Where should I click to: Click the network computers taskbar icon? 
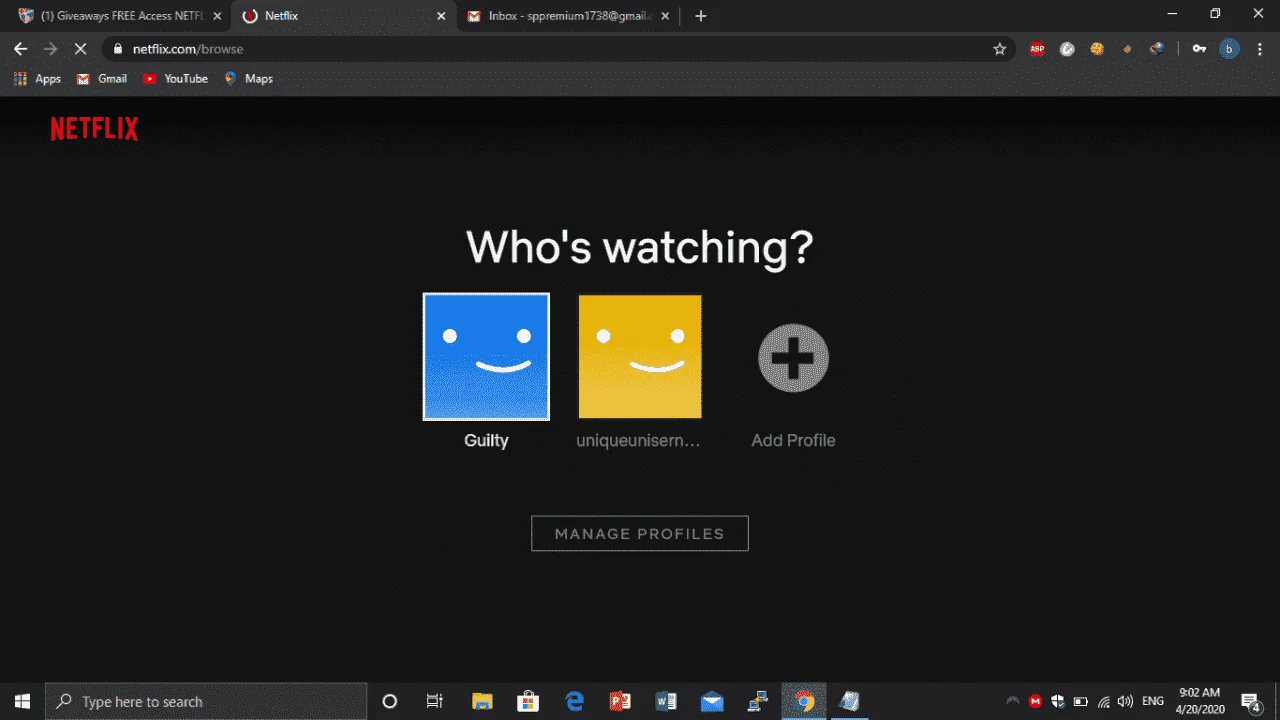point(758,701)
